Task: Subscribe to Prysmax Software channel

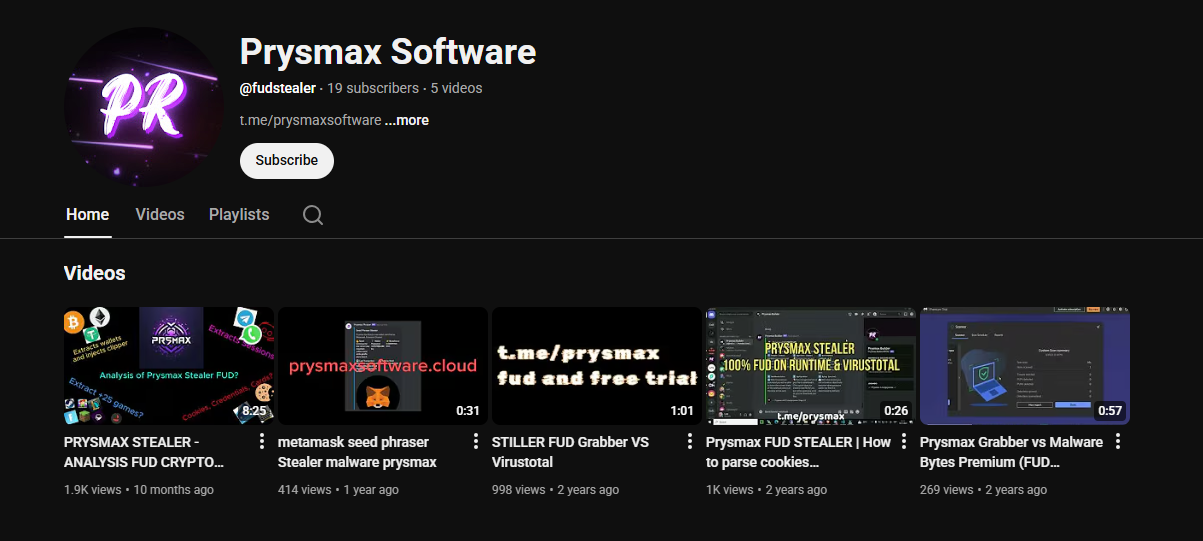Action: point(287,160)
